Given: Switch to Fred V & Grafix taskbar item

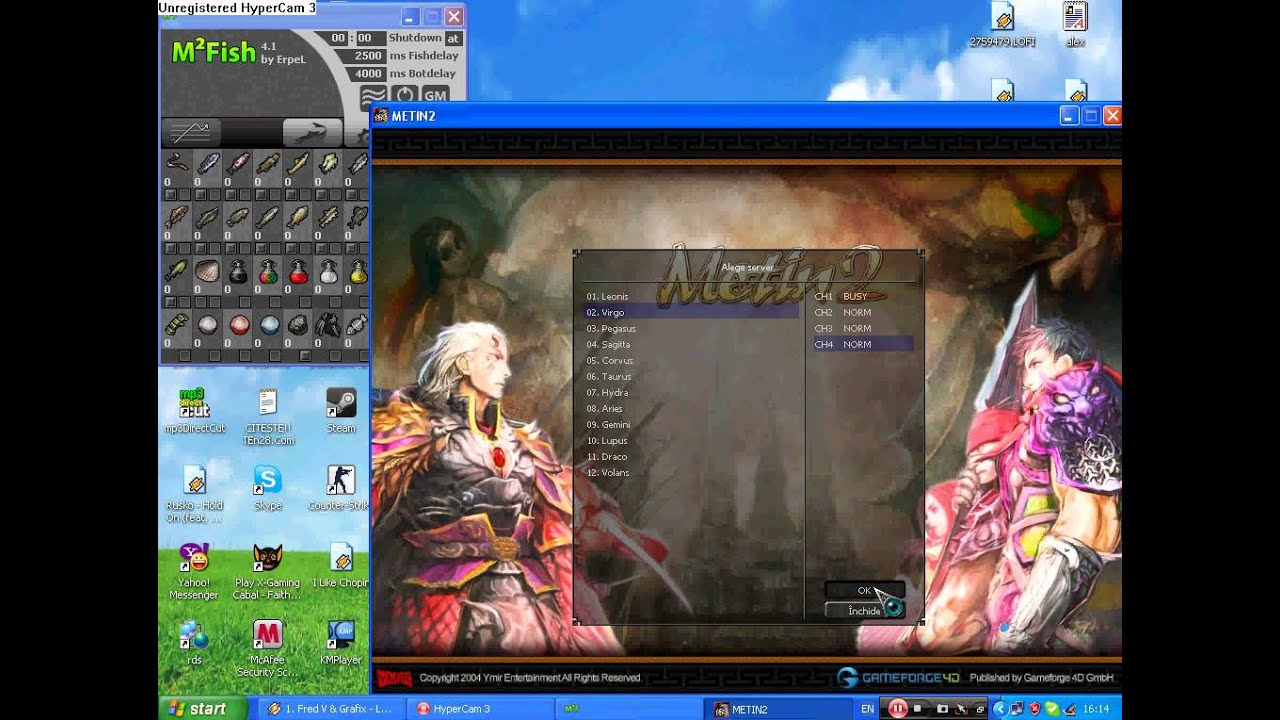Looking at the screenshot, I should (331, 709).
